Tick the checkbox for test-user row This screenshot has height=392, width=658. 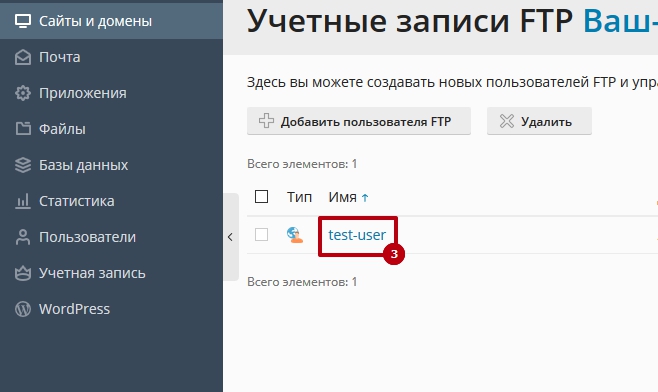(261, 235)
